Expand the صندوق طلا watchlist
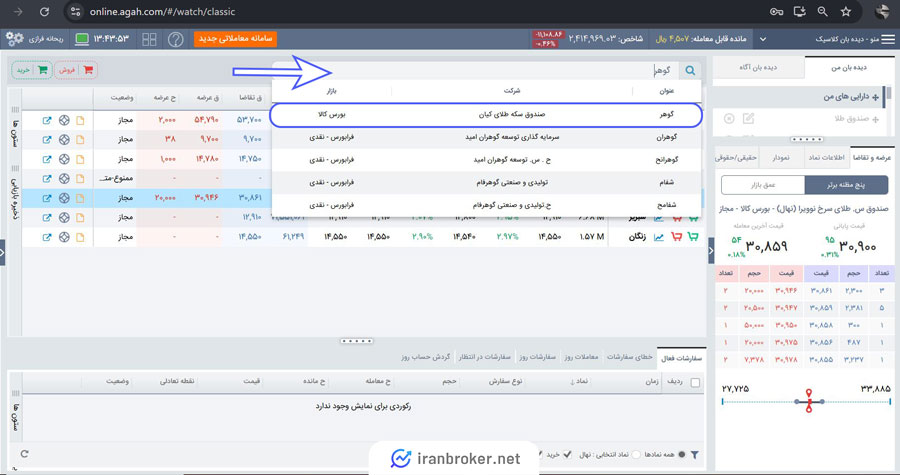Viewport: 900px width, 475px height. [875, 119]
